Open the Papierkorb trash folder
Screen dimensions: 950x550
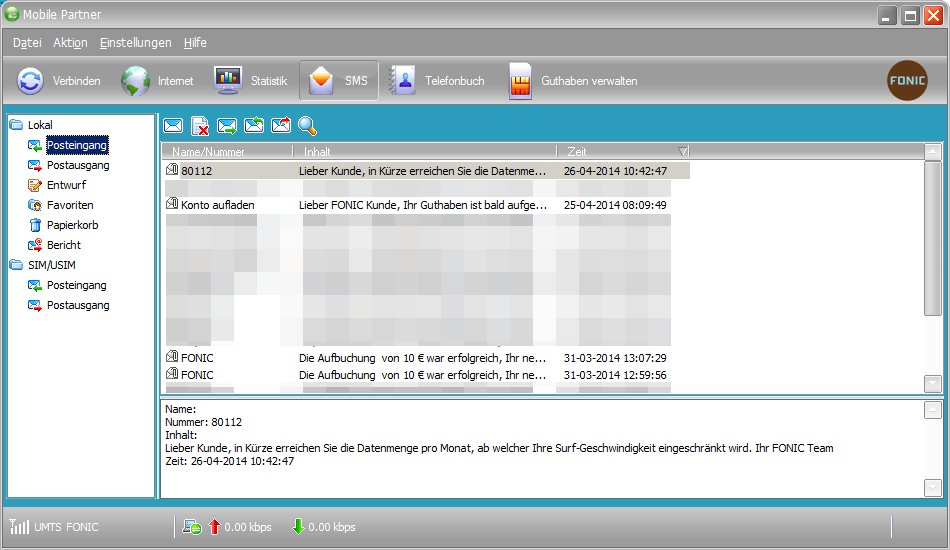pos(72,225)
